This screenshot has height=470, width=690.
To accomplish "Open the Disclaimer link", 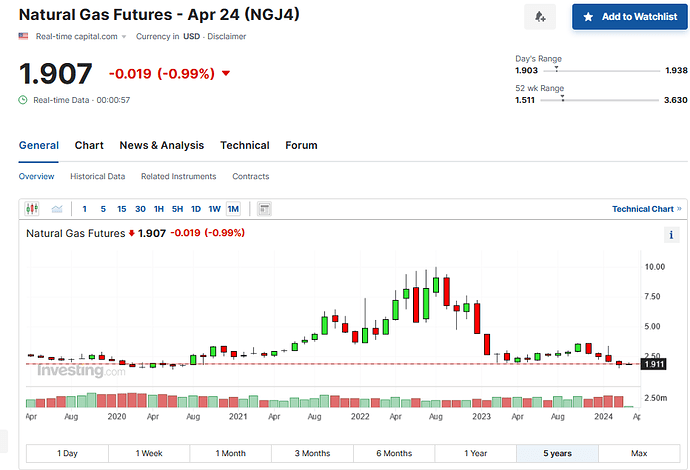I will click(227, 37).
